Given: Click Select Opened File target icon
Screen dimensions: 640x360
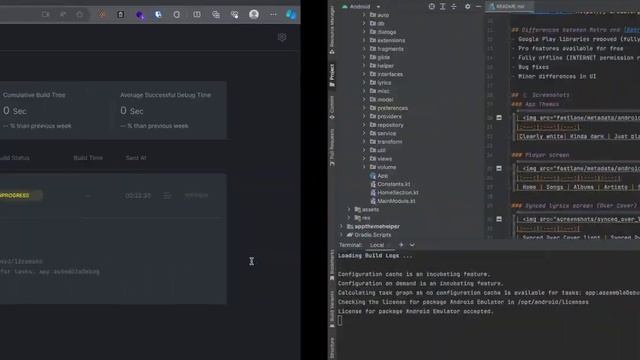Looking at the screenshot, I should (431, 6).
